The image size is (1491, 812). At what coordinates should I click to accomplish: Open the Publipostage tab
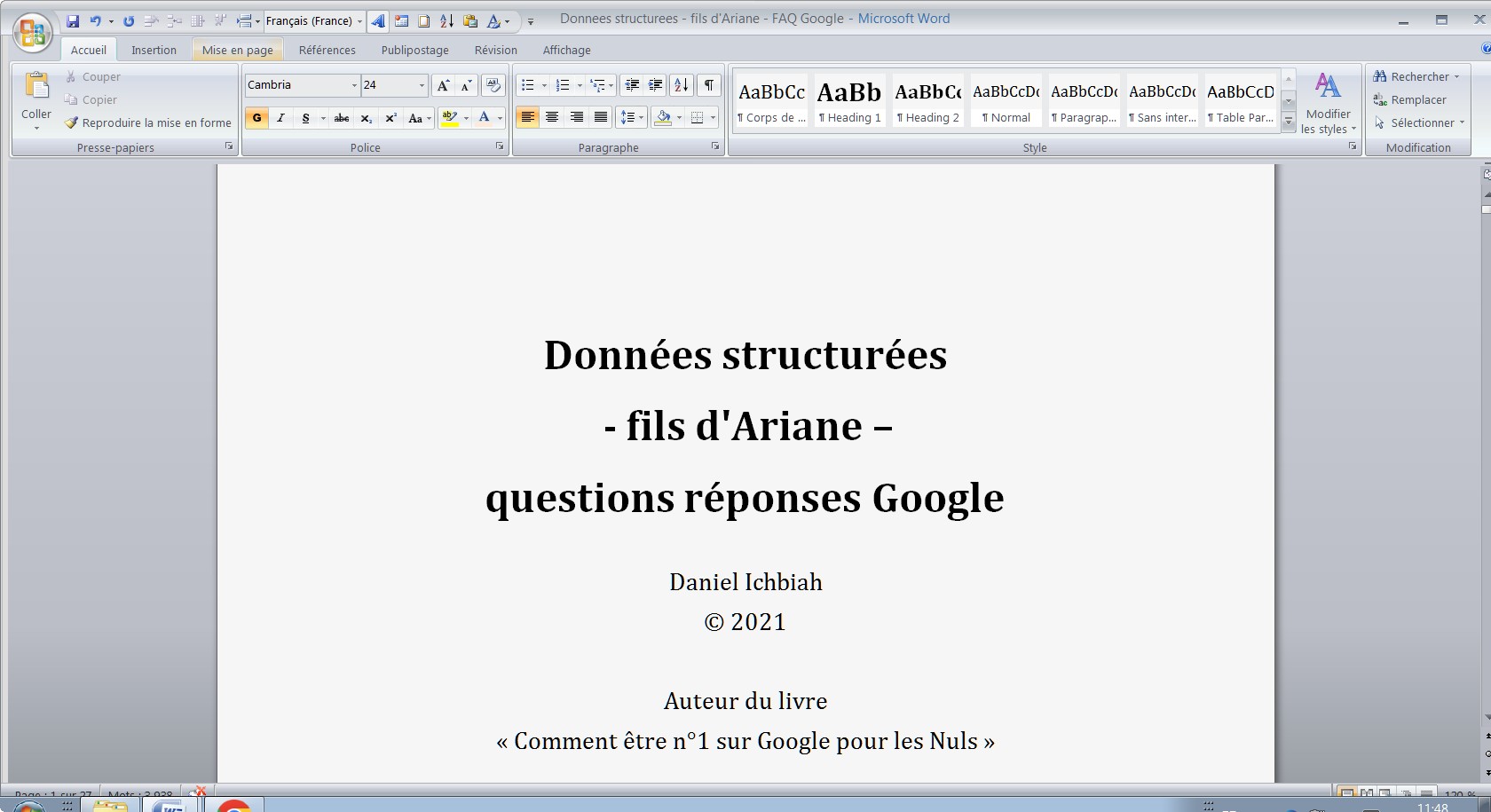tap(415, 50)
